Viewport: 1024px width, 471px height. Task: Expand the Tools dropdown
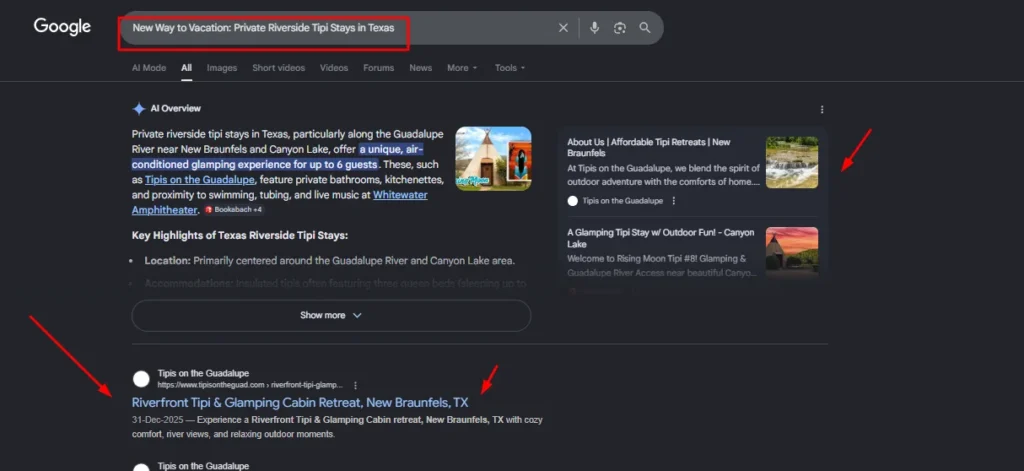tap(510, 68)
